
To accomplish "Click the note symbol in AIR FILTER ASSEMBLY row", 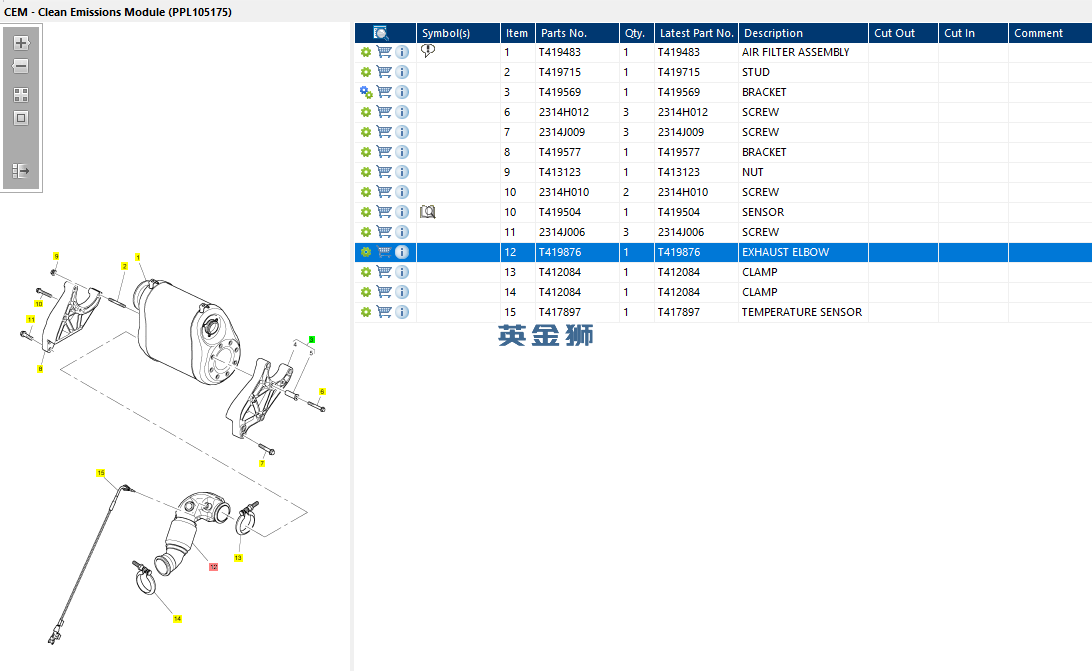I will [428, 51].
